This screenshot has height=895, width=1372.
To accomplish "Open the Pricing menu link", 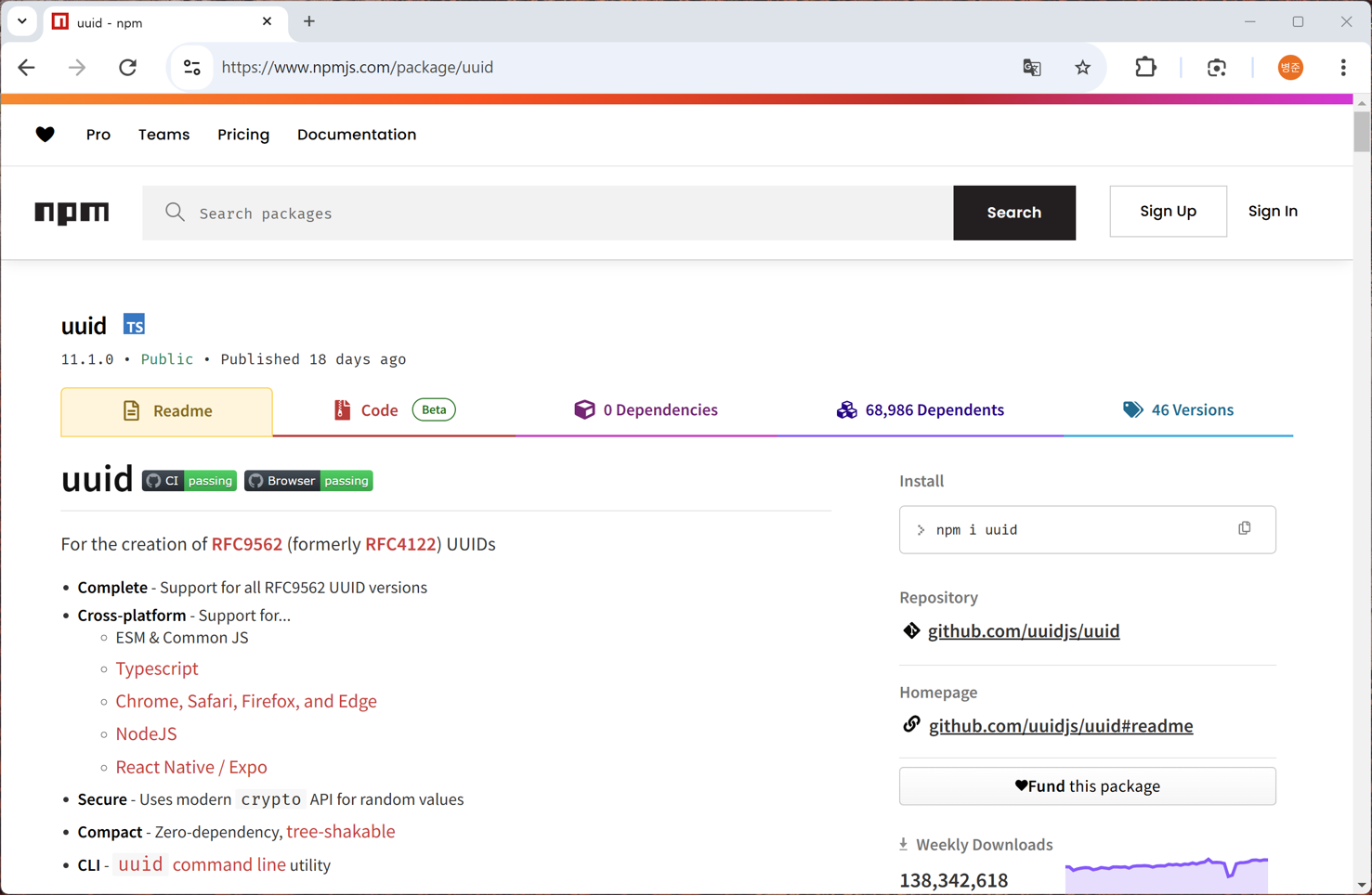I will pyautogui.click(x=243, y=135).
